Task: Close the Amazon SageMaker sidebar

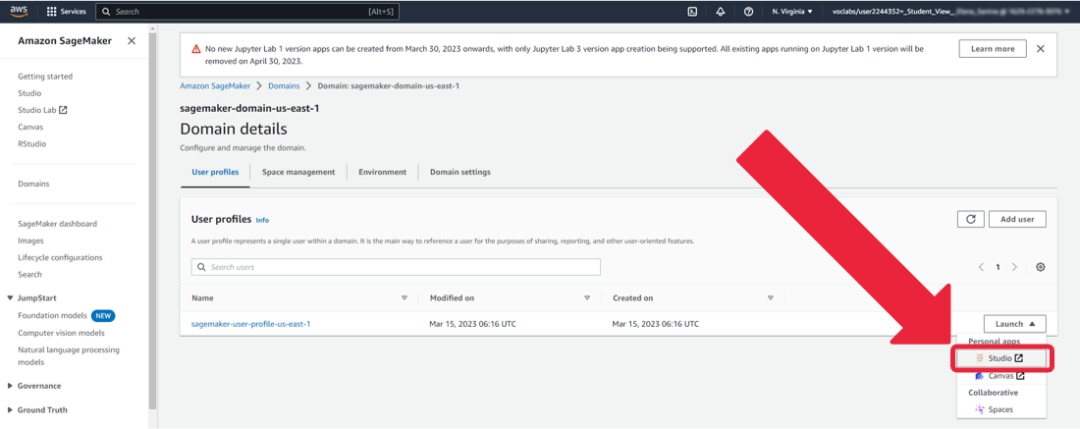Action: click(132, 41)
